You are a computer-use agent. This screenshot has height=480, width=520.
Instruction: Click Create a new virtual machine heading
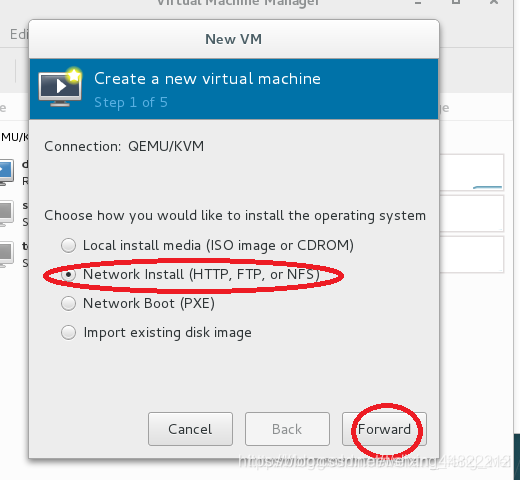(x=207, y=79)
